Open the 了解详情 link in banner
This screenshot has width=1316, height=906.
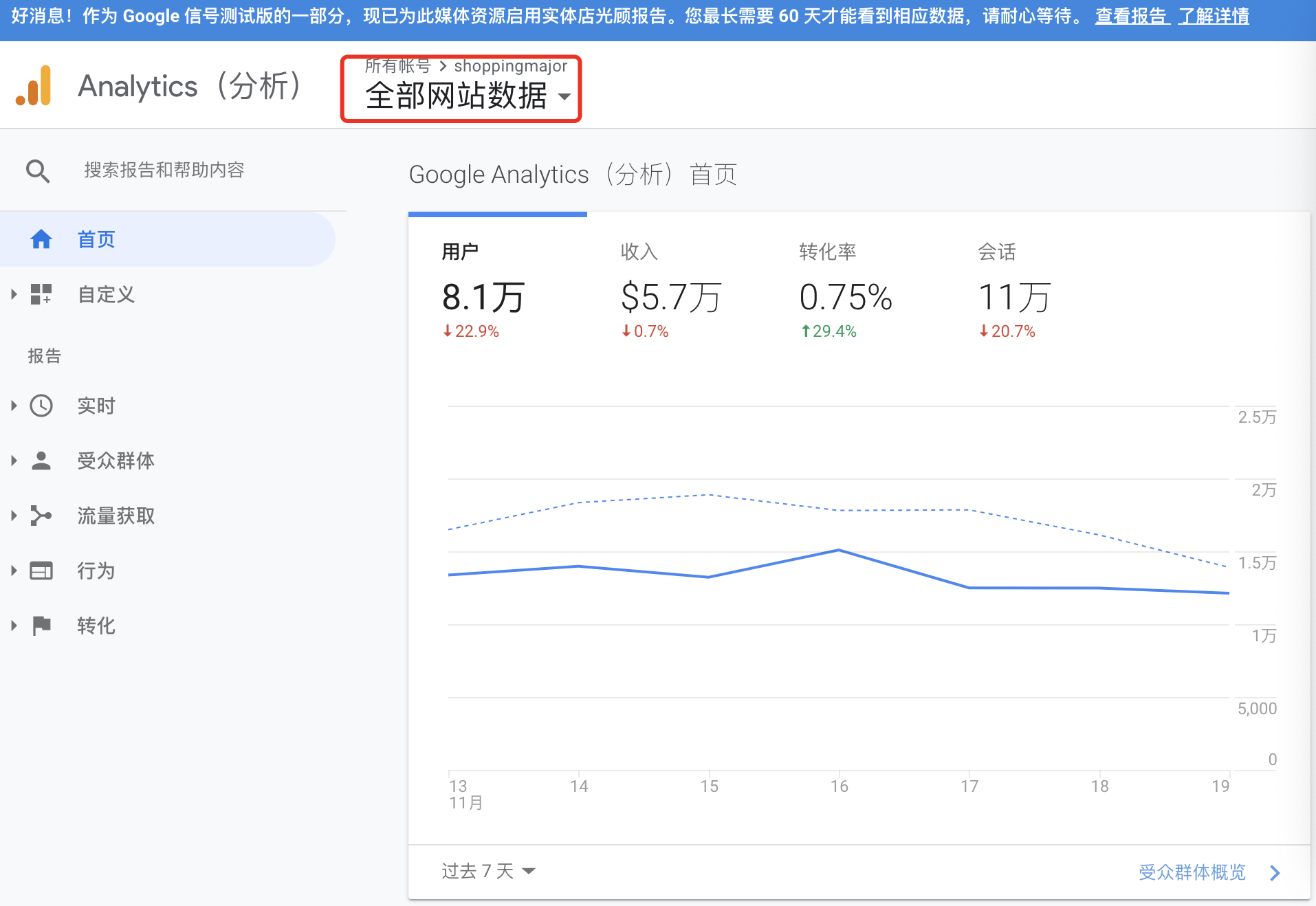pyautogui.click(x=1214, y=16)
